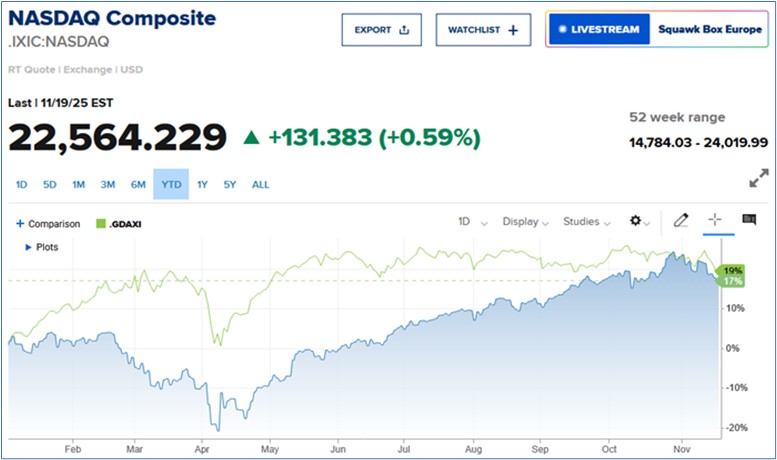Select the ALL time range

pos(260,184)
